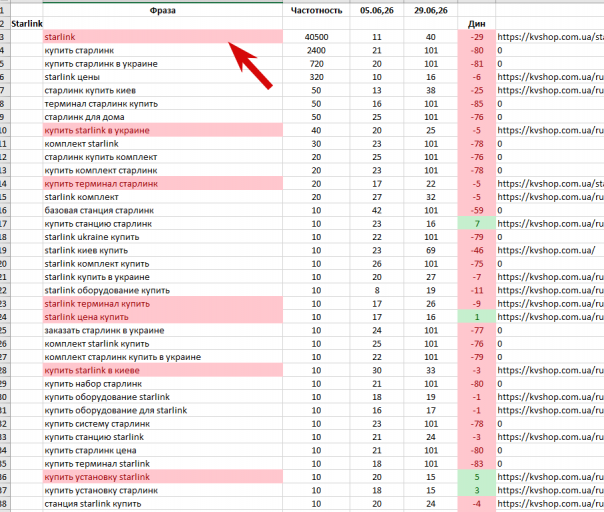Click position value 42 in 05.06 column

click(377, 210)
